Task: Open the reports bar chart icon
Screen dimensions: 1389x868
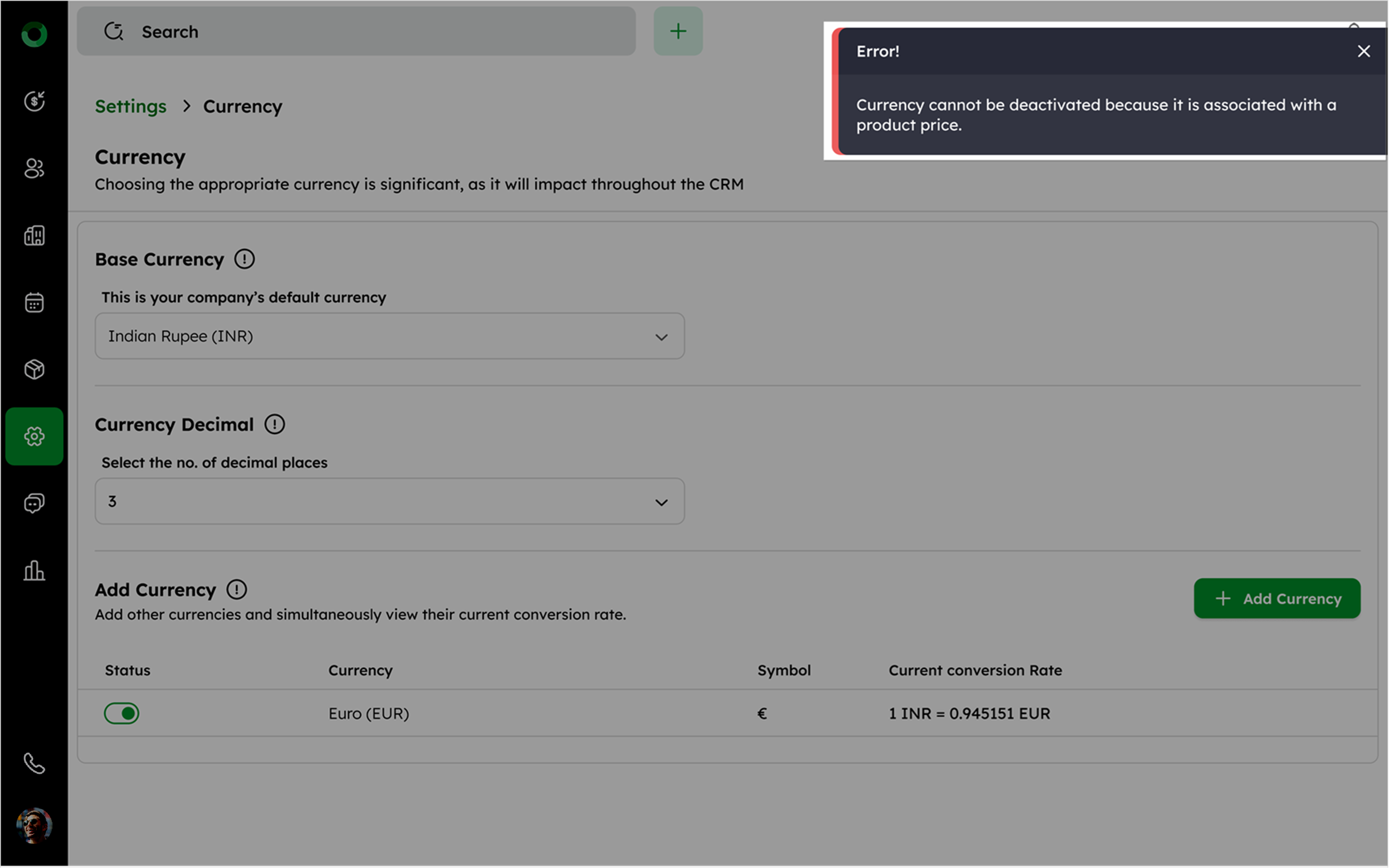Action: [x=34, y=570]
